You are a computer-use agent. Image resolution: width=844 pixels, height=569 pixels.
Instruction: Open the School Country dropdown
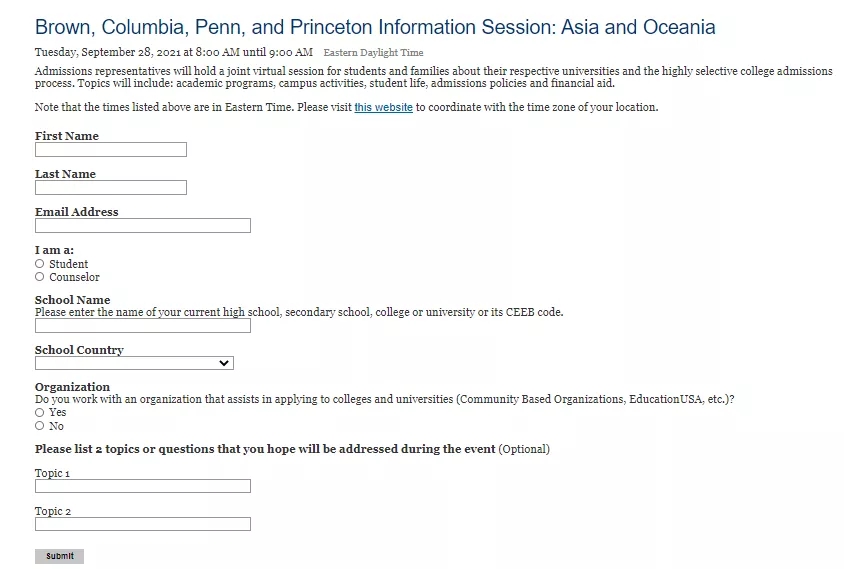click(x=134, y=363)
